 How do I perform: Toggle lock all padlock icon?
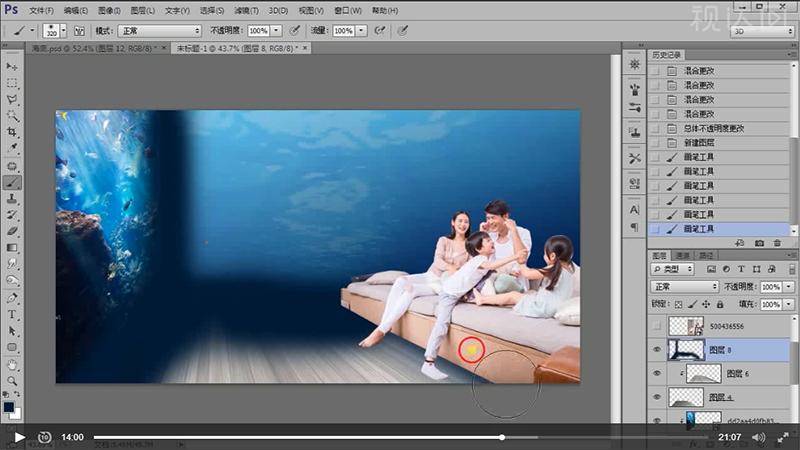[x=719, y=304]
